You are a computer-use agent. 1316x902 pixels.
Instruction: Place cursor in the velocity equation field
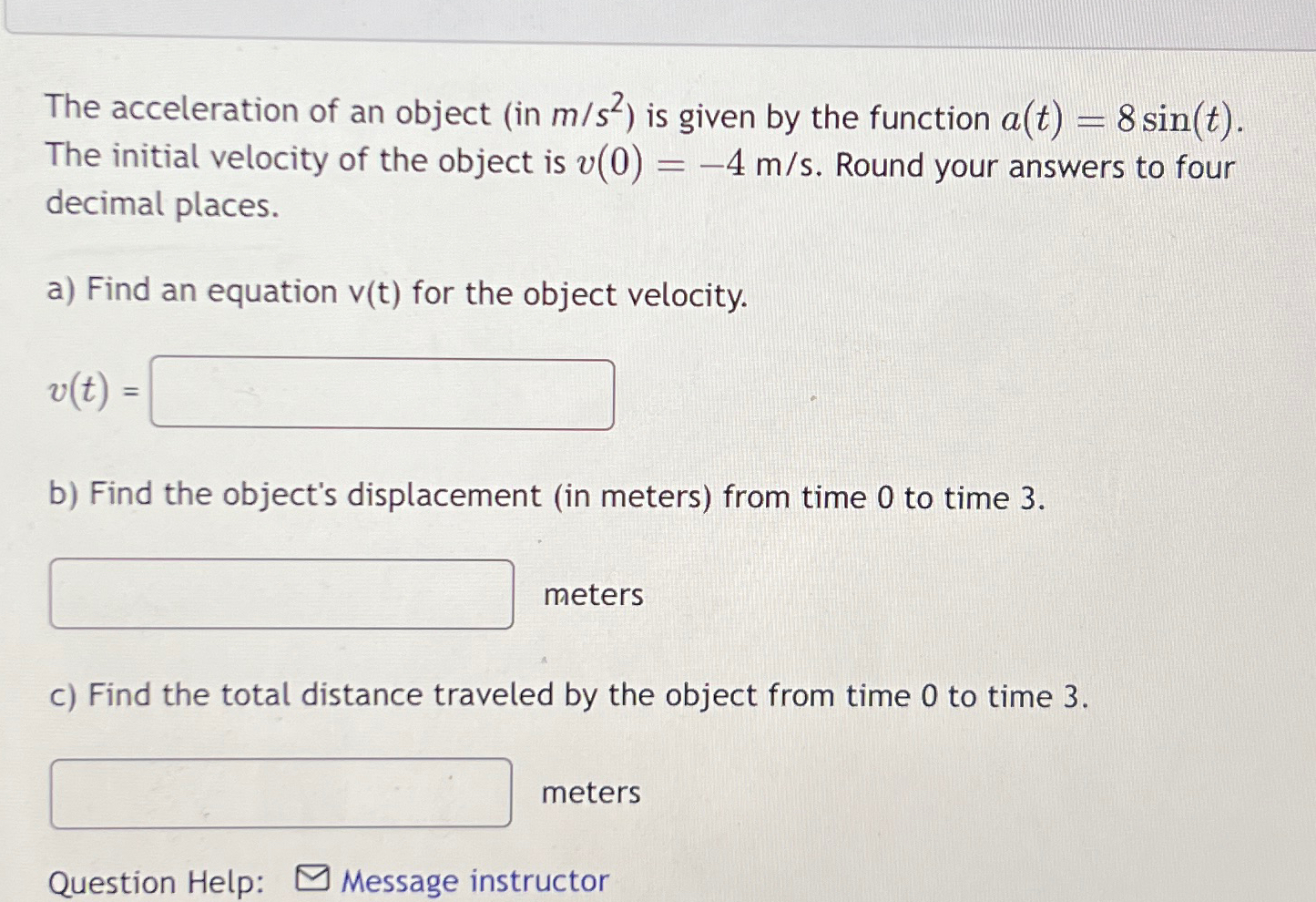pos(381,394)
